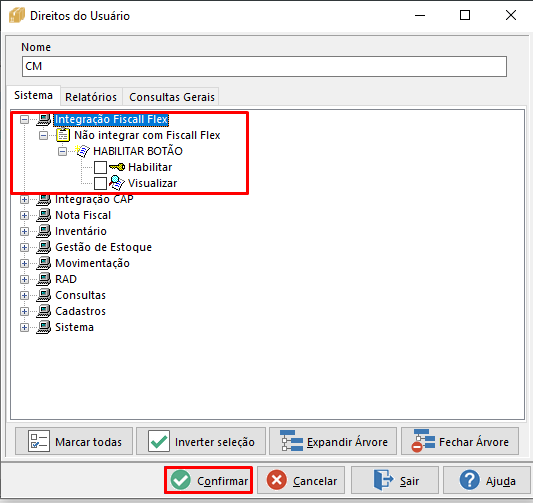The height and width of the screenshot is (503, 533).
Task: Select the Não integrar com Fiscall Flex label
Action: tap(147, 135)
